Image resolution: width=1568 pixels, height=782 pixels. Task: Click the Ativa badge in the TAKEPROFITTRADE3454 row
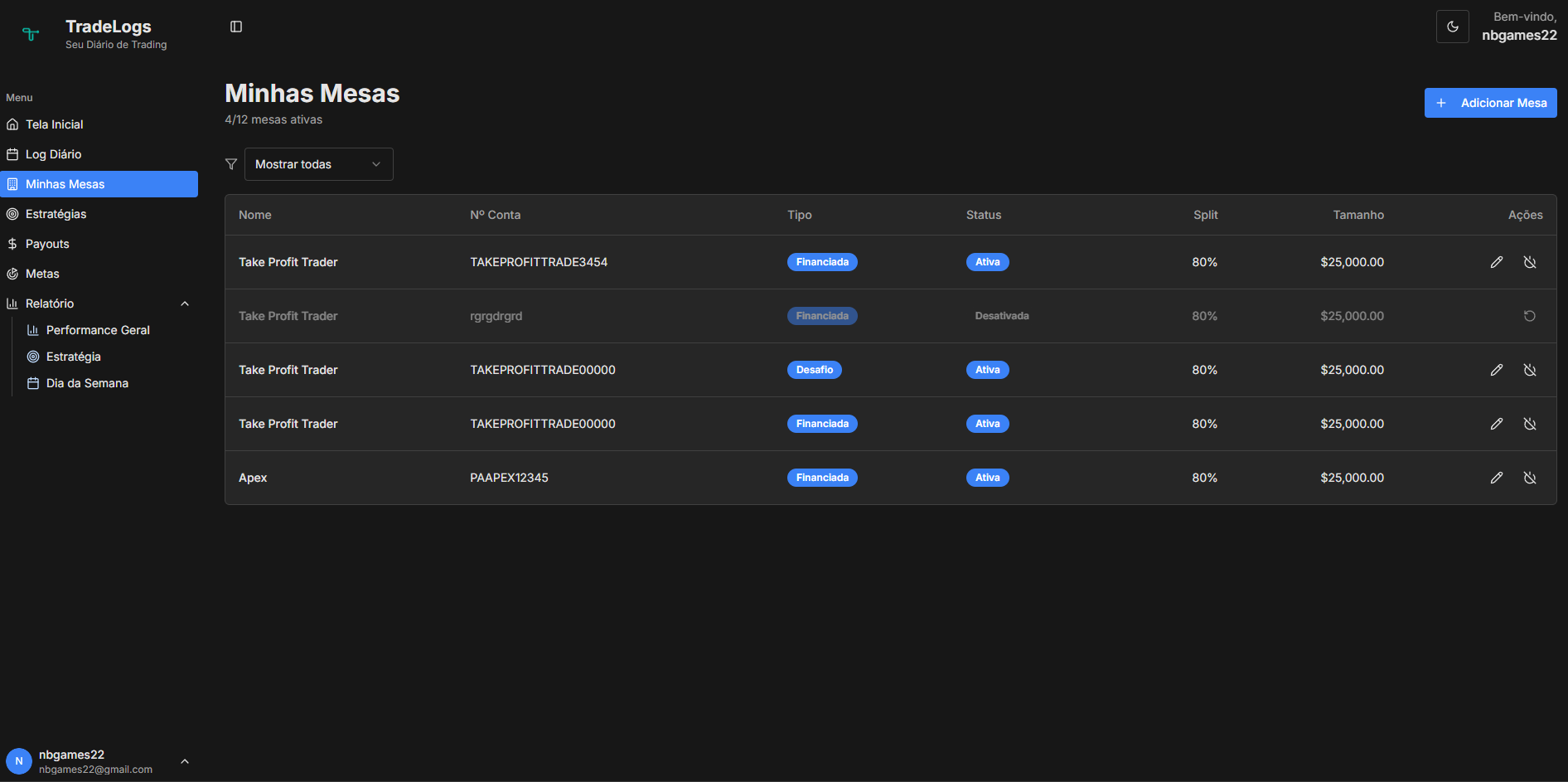point(988,262)
